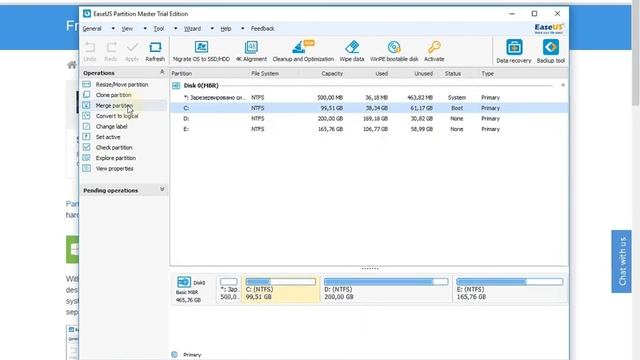This screenshot has height=360, width=640.
Task: Click the Check partition icon
Action: tap(87, 147)
